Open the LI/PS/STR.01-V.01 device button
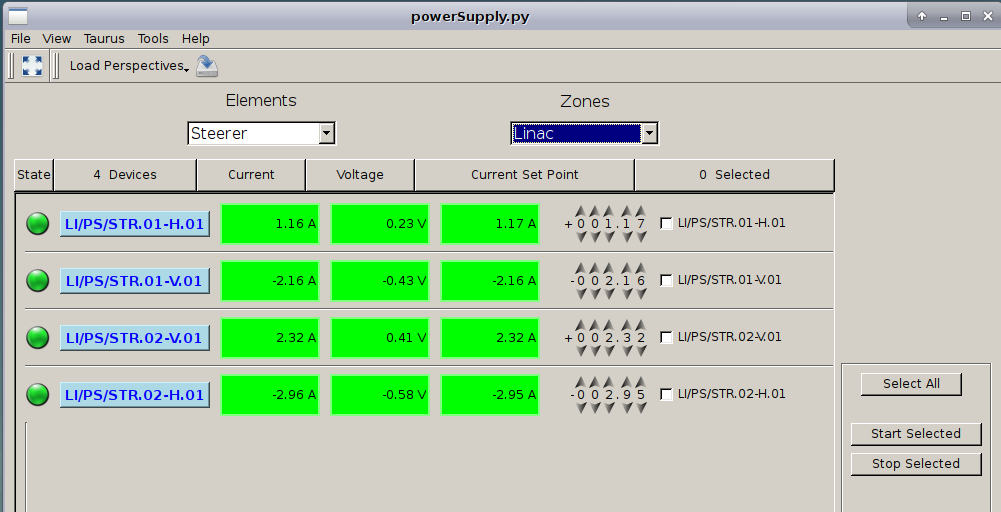This screenshot has height=512, width=1001. 134,281
